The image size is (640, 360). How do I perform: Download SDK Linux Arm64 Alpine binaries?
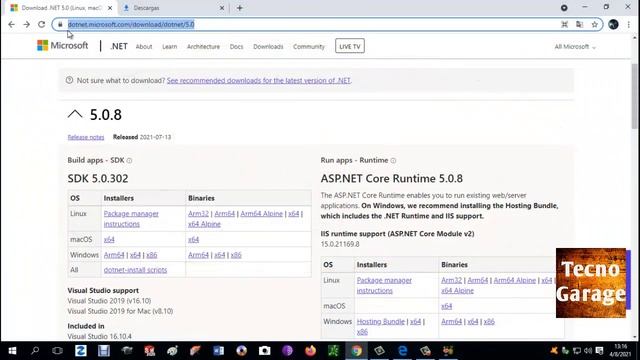(x=262, y=213)
